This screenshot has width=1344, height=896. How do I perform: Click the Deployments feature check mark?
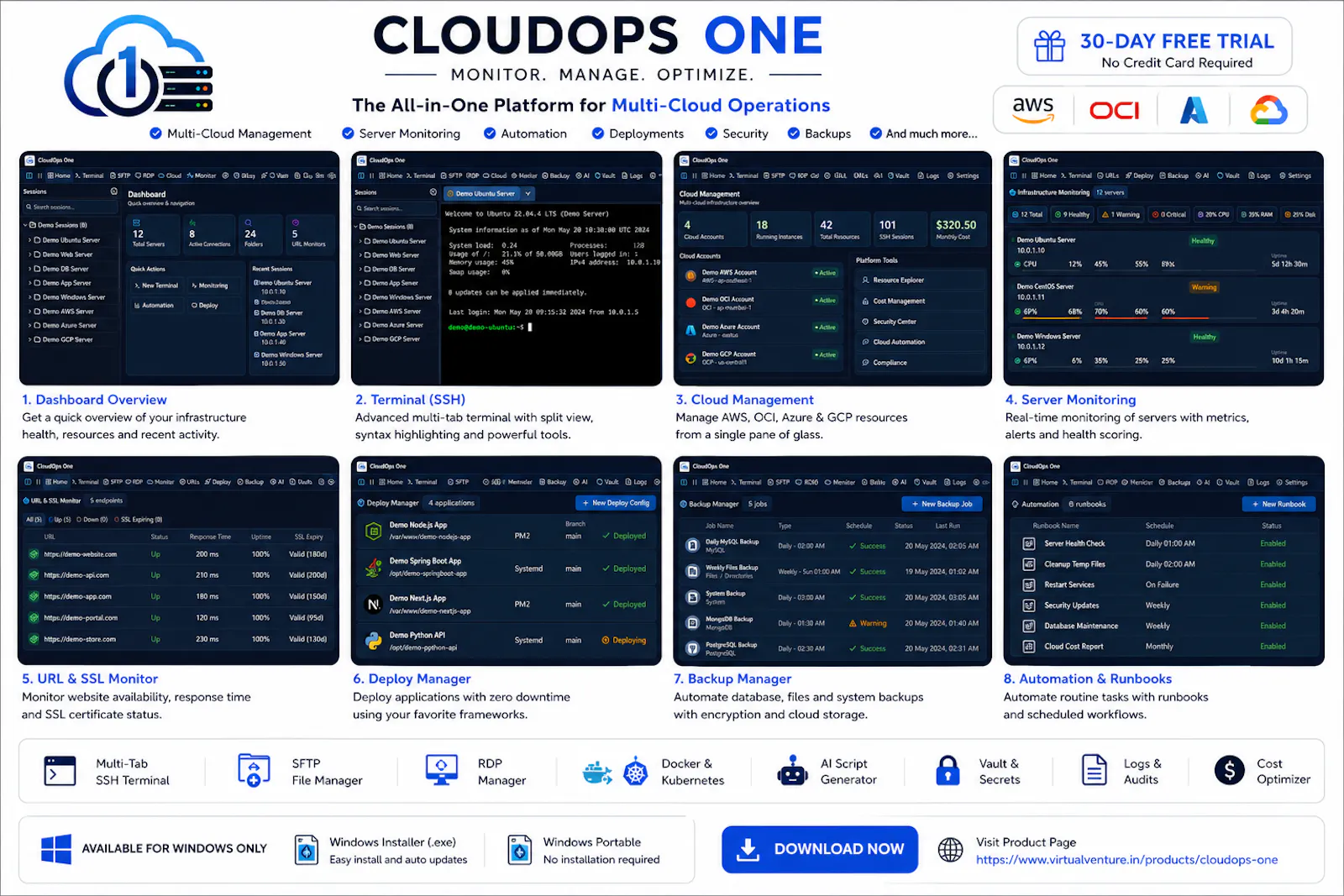[598, 133]
